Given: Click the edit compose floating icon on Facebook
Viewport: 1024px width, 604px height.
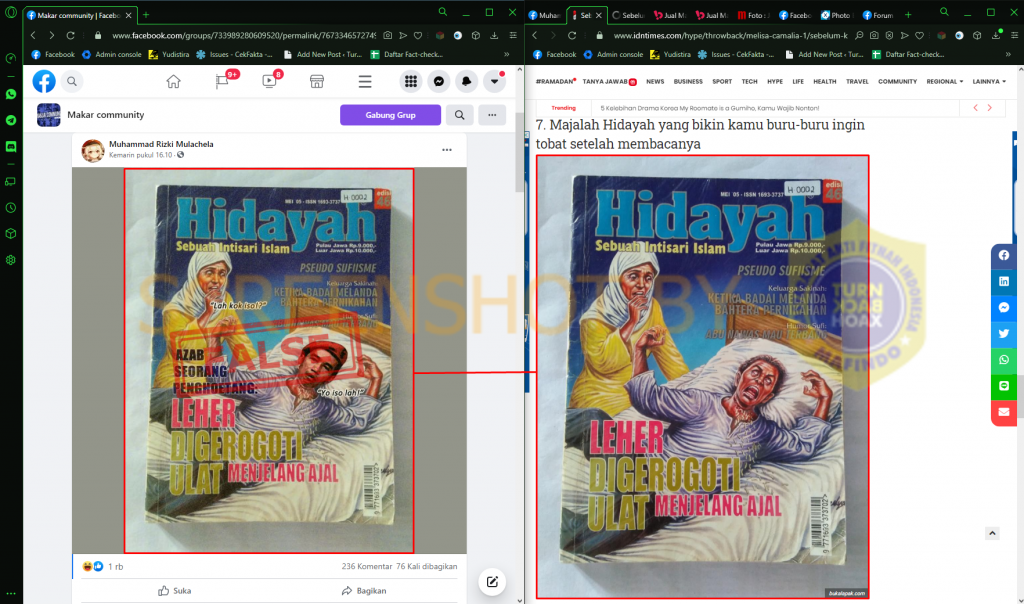Looking at the screenshot, I should coord(492,582).
